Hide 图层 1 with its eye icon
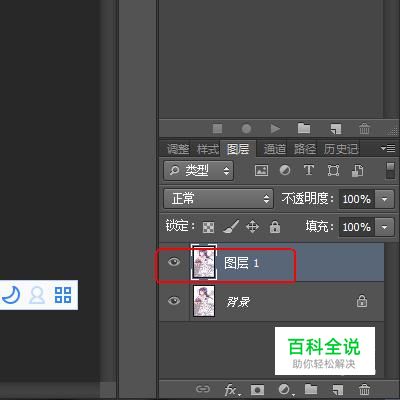400x400 pixels. click(x=174, y=262)
